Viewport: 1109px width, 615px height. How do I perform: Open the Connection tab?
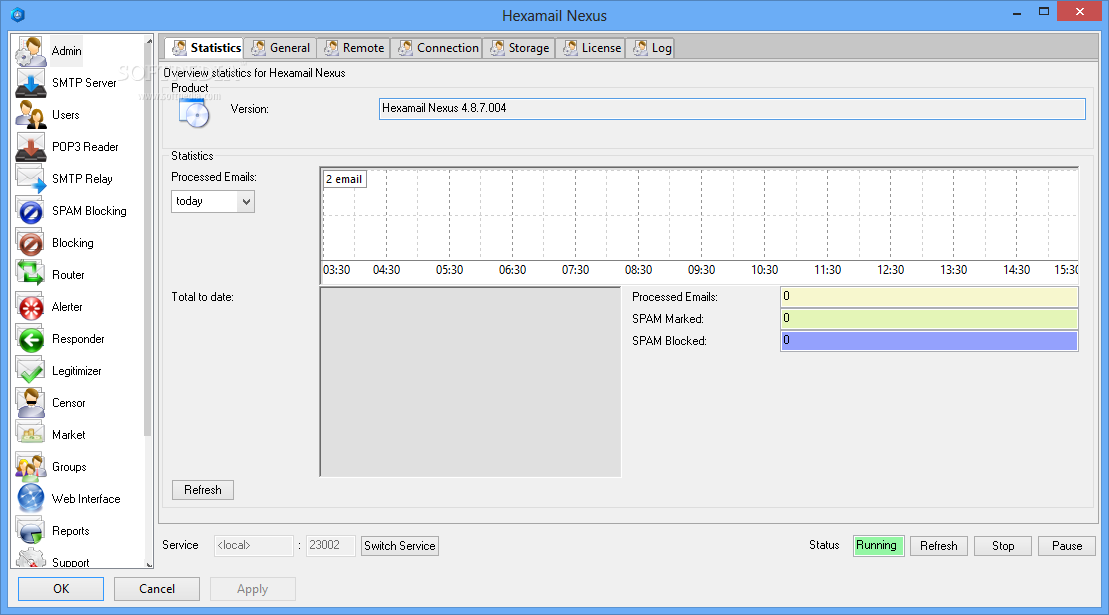[438, 48]
